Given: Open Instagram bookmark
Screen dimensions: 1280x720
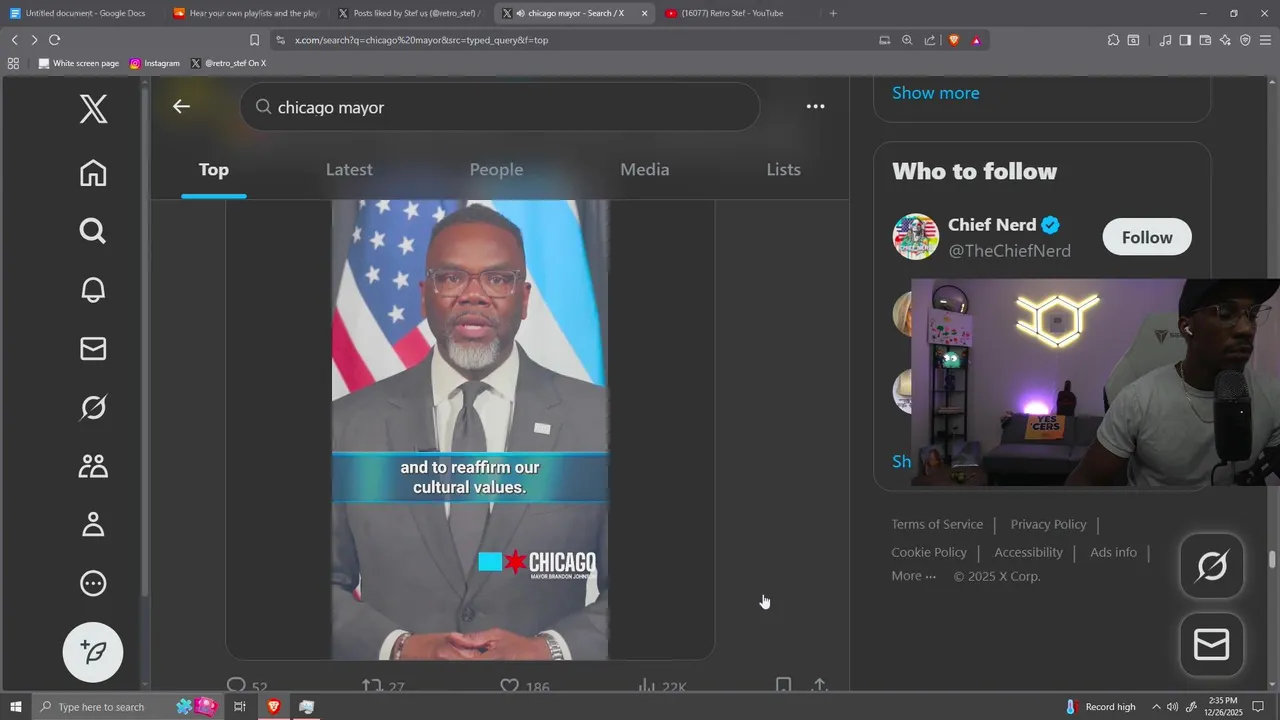Looking at the screenshot, I should pos(155,63).
